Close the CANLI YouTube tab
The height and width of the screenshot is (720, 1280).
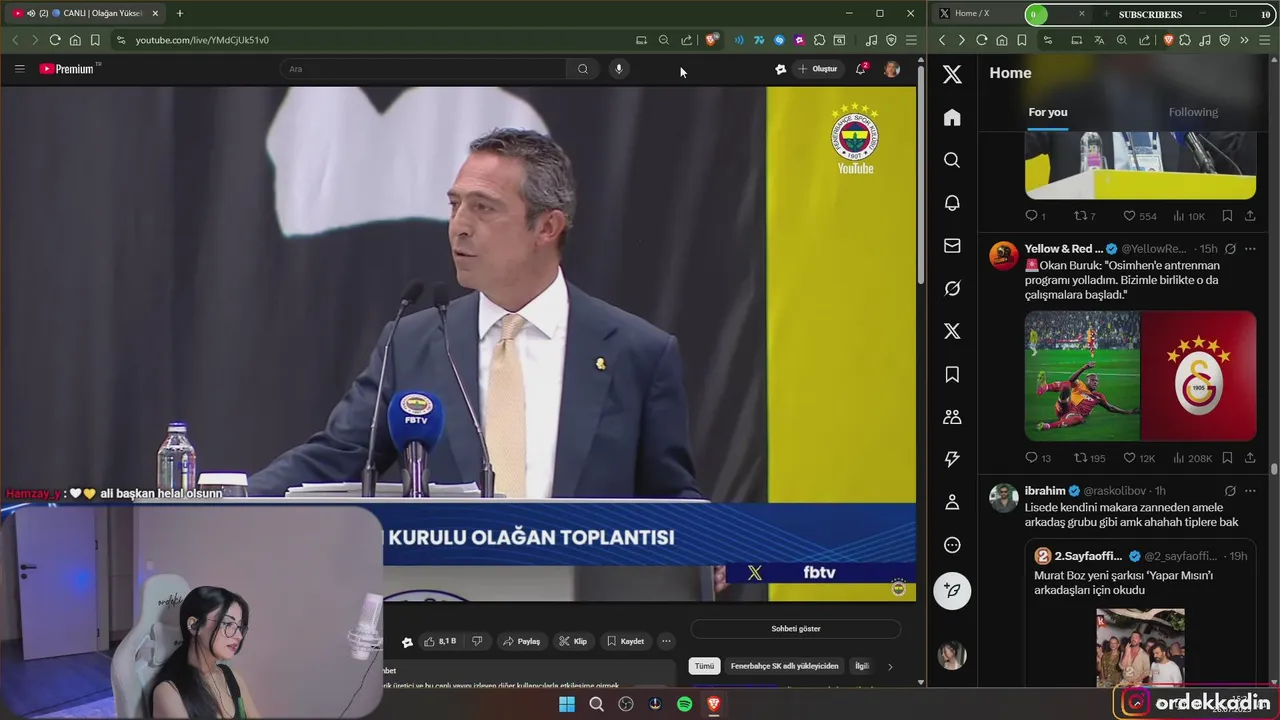[155, 13]
